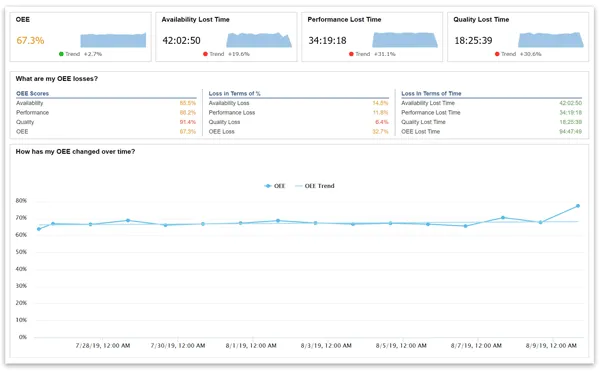This screenshot has height=373, width=599.
Task: Select the Availability Loss row label
Action: pyautogui.click(x=229, y=103)
